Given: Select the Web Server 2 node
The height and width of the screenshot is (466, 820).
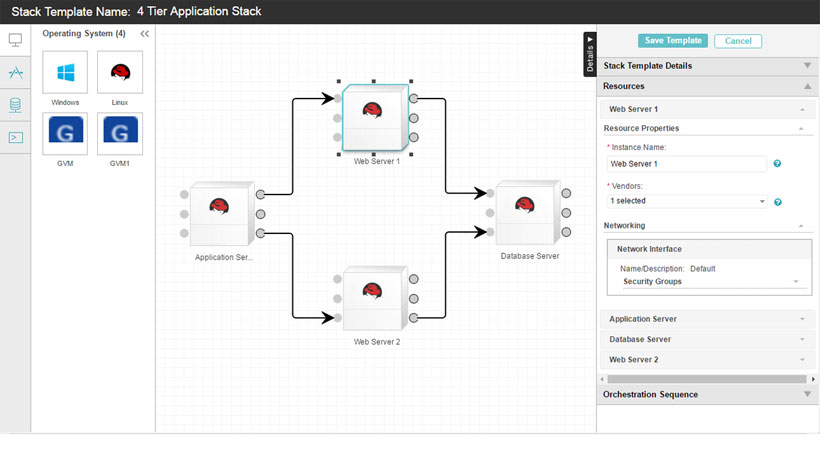Looking at the screenshot, I should [375, 298].
